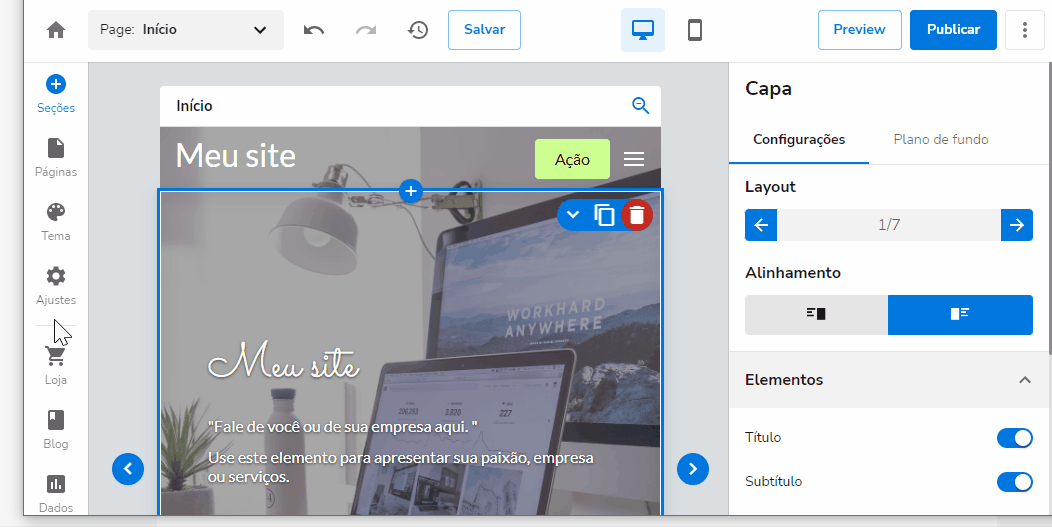Choose the text-left image-right alignment
The height and width of the screenshot is (527, 1052).
click(x=816, y=314)
